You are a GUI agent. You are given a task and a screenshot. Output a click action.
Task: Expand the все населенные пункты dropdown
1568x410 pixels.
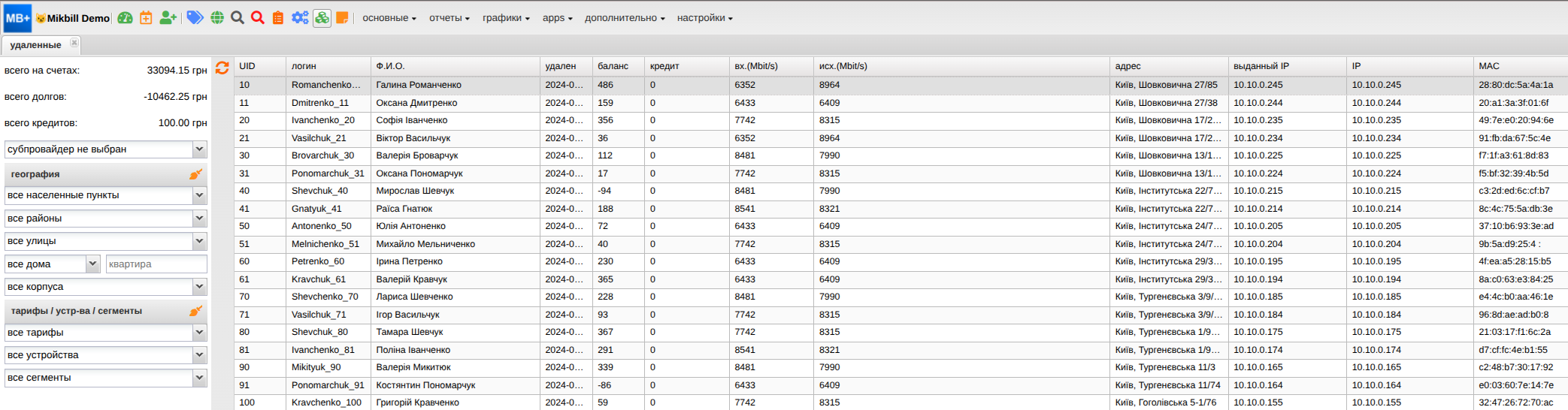pos(199,195)
